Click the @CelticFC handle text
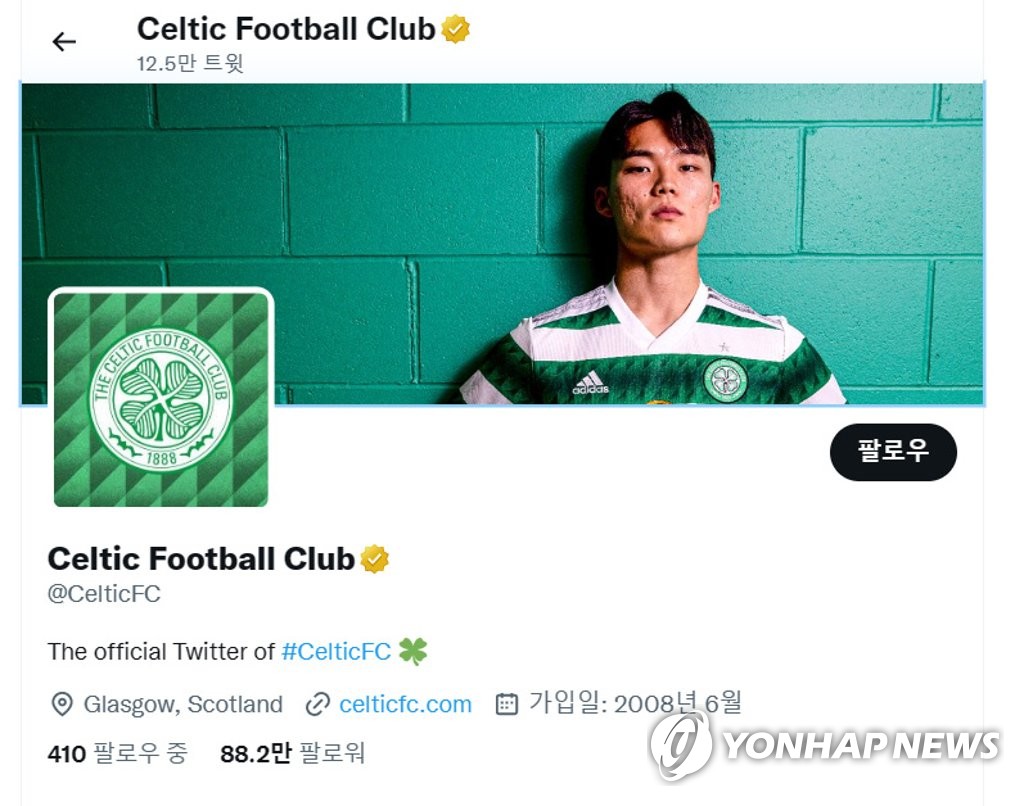The image size is (1024, 806). tap(104, 594)
